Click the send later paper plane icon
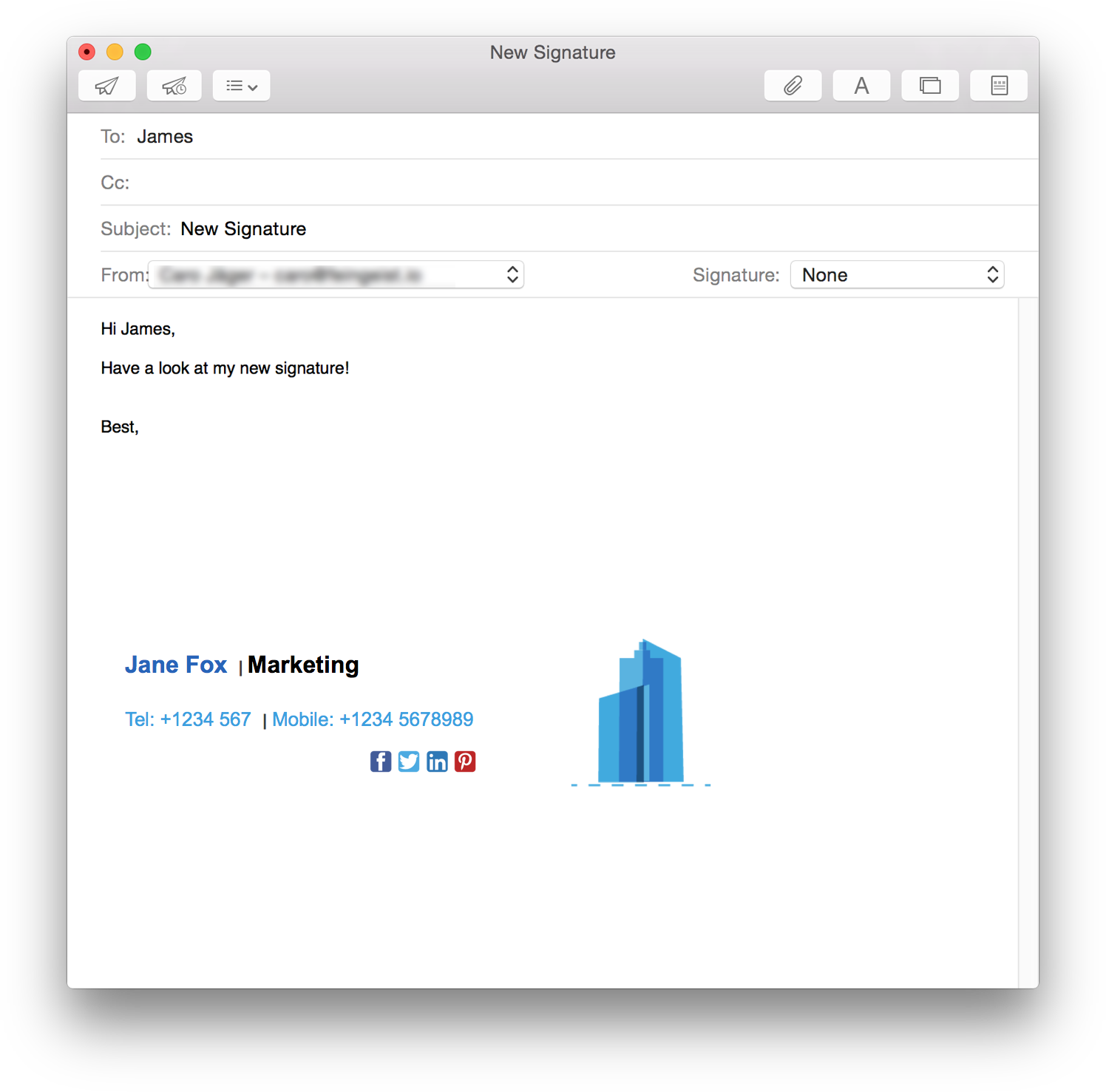 174,86
